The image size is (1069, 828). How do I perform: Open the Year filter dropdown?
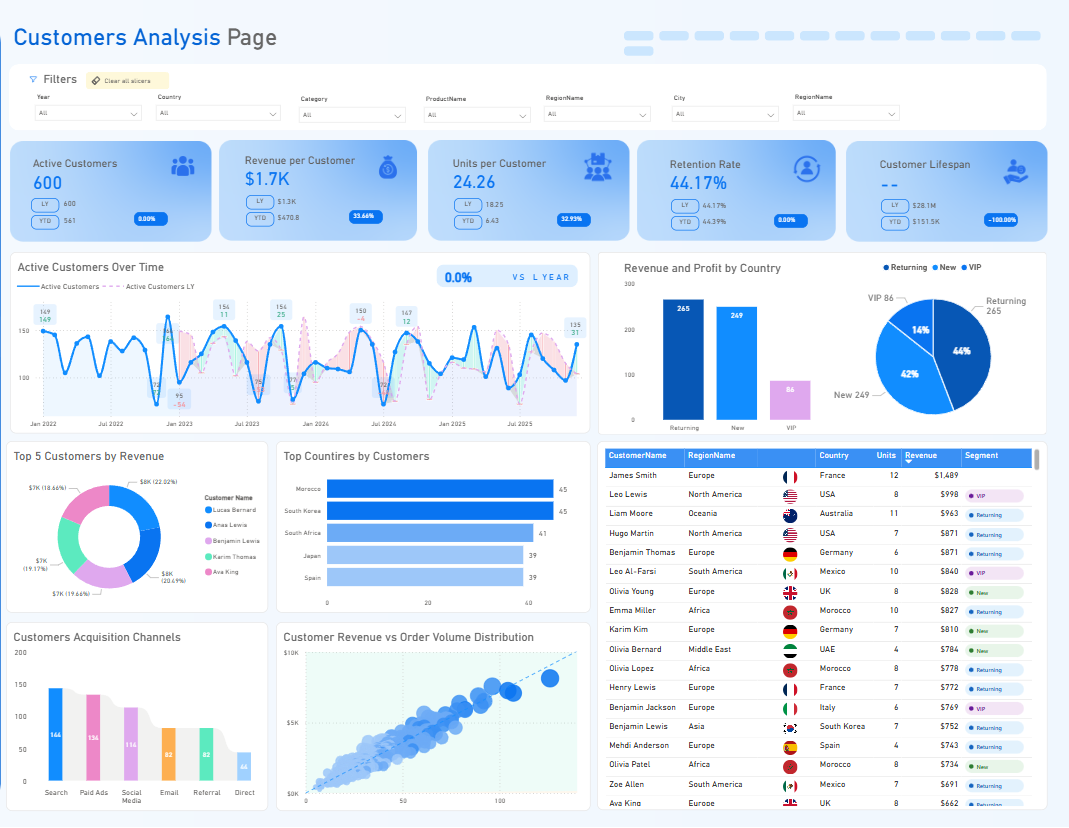click(88, 113)
